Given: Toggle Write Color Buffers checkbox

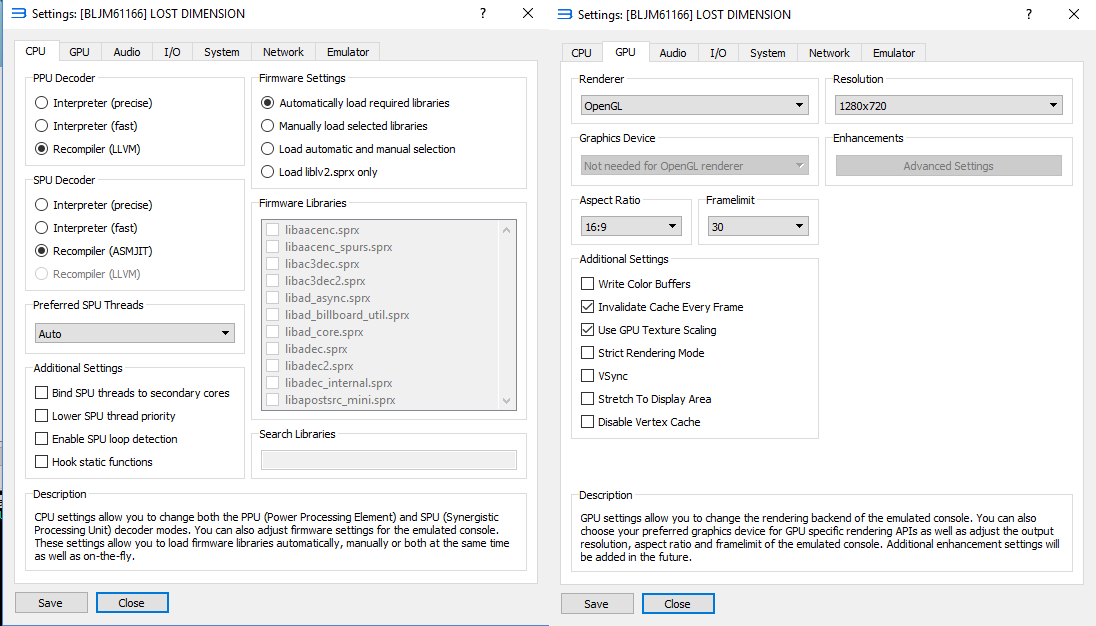Looking at the screenshot, I should [x=588, y=284].
